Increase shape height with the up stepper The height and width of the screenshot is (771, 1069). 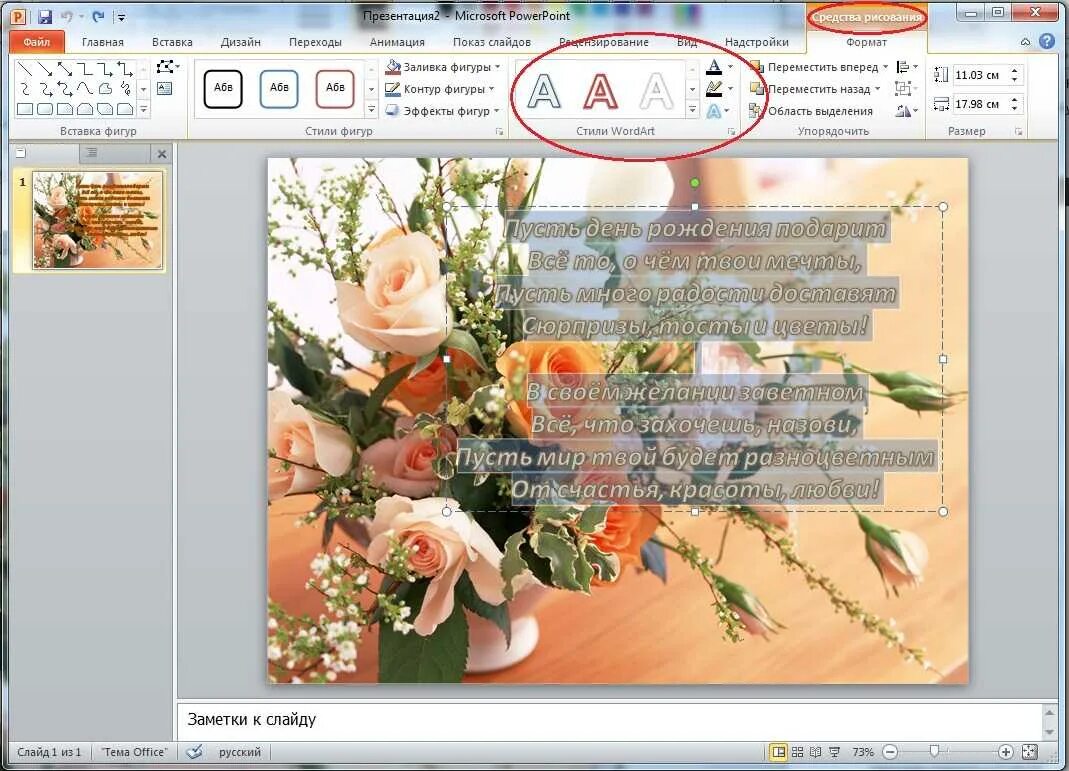click(x=1015, y=70)
